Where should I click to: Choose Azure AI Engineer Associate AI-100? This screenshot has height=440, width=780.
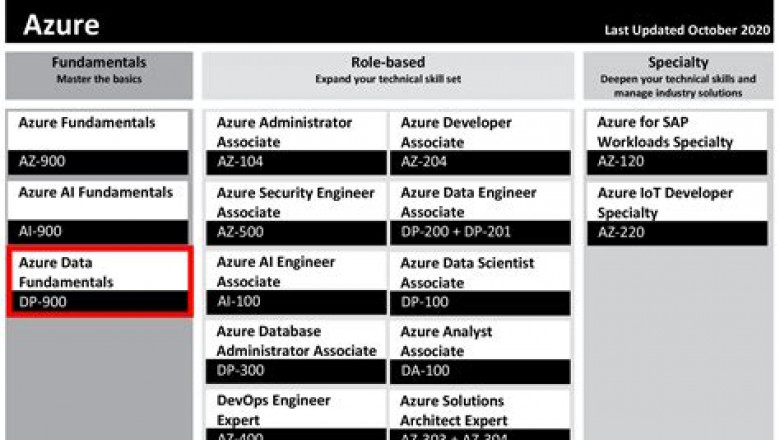296,283
